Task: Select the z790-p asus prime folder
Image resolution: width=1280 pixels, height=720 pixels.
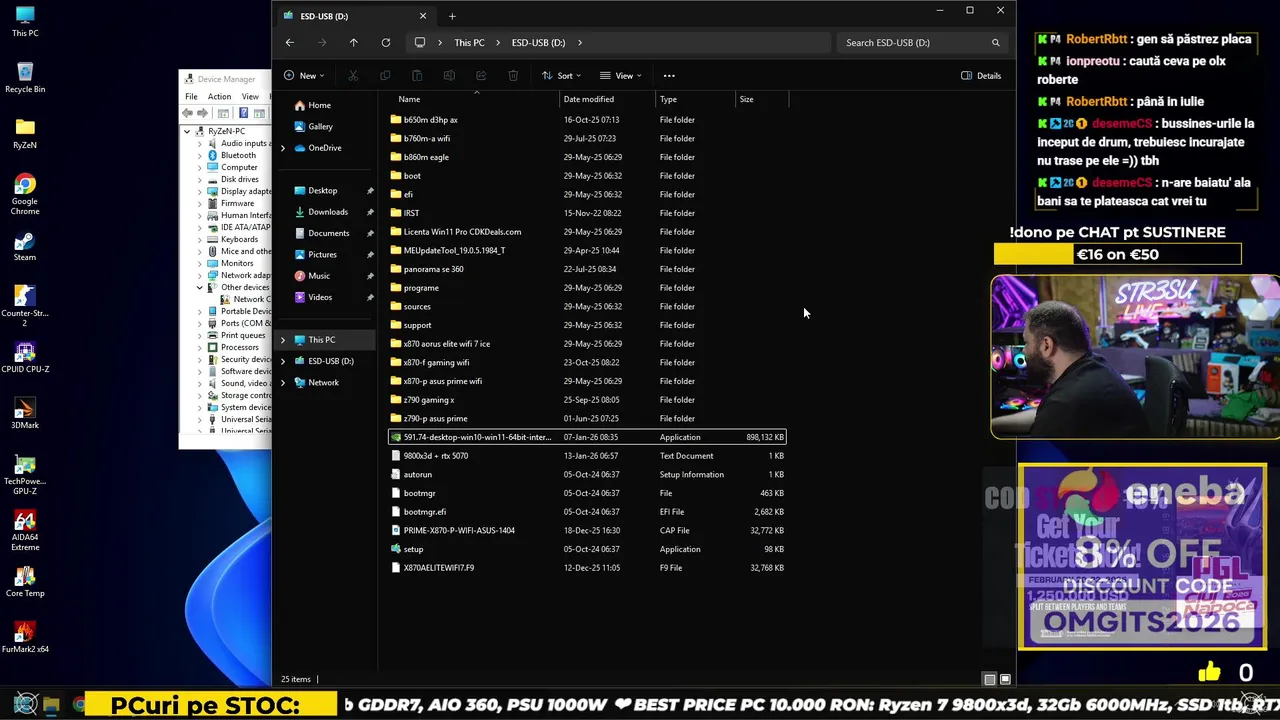Action: [435, 419]
